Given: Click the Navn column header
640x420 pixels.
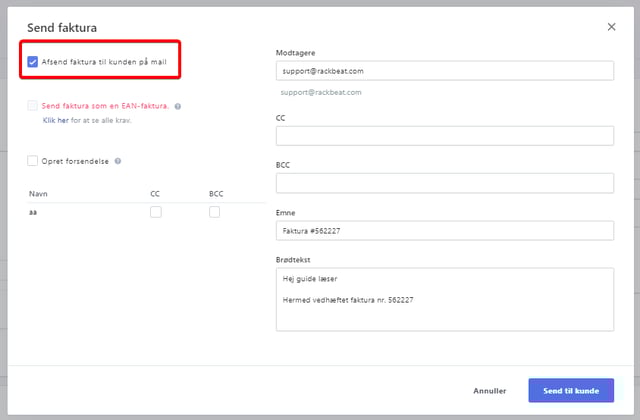Looking at the screenshot, I should coord(39,191).
